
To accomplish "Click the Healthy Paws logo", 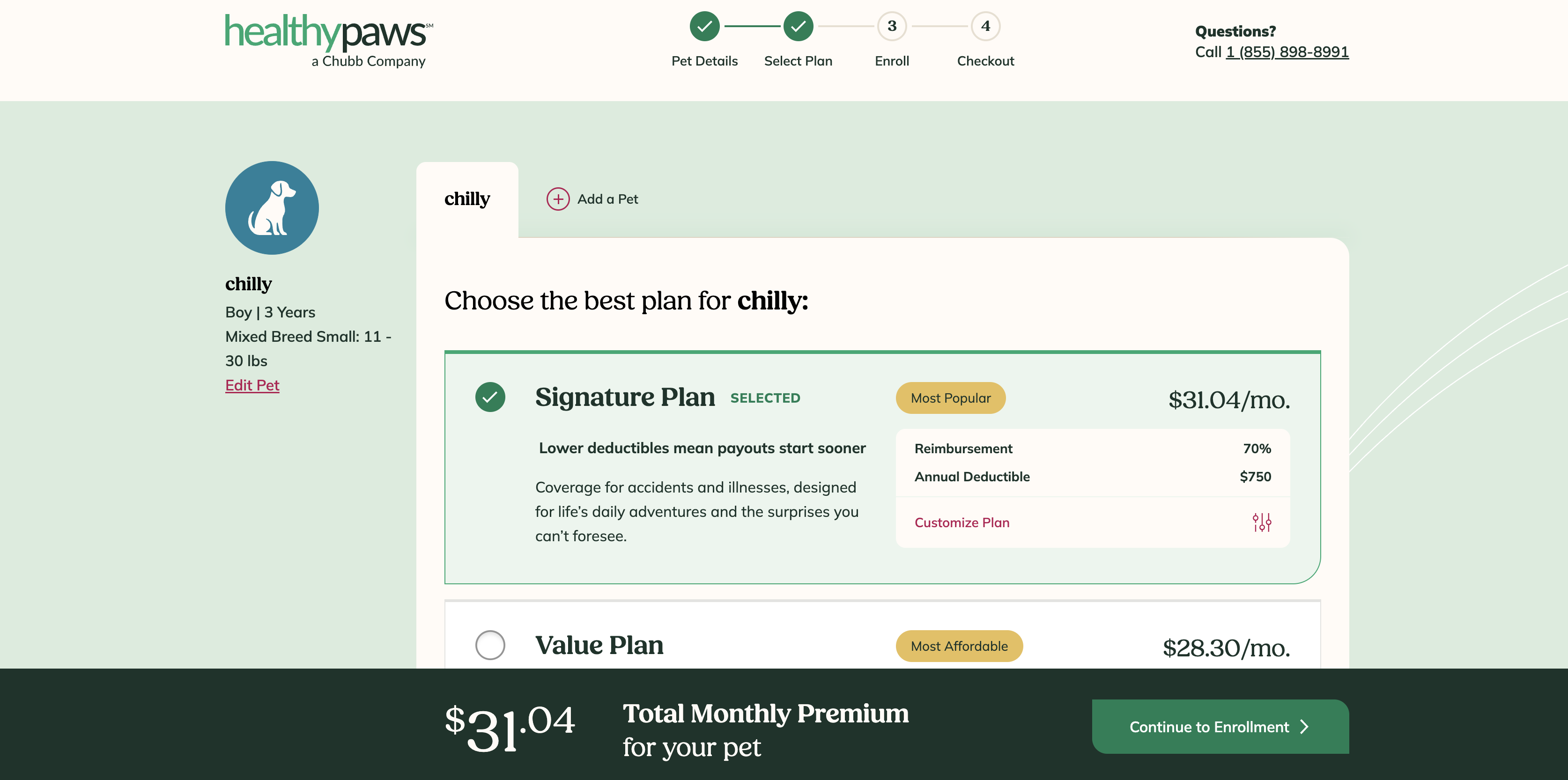I will coord(328,40).
